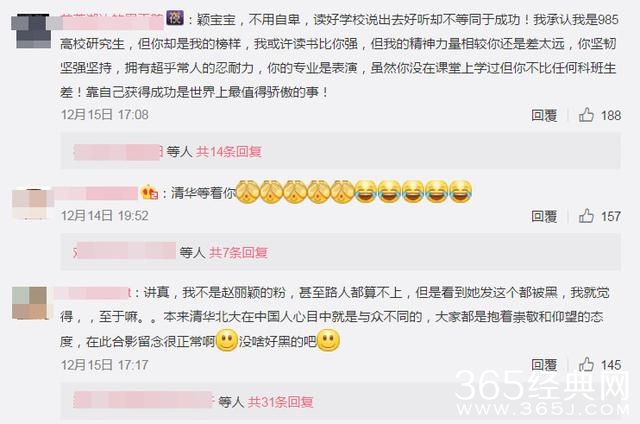
Task: Reply to the 12月14日 19:52 comment
Action: pyautogui.click(x=544, y=216)
